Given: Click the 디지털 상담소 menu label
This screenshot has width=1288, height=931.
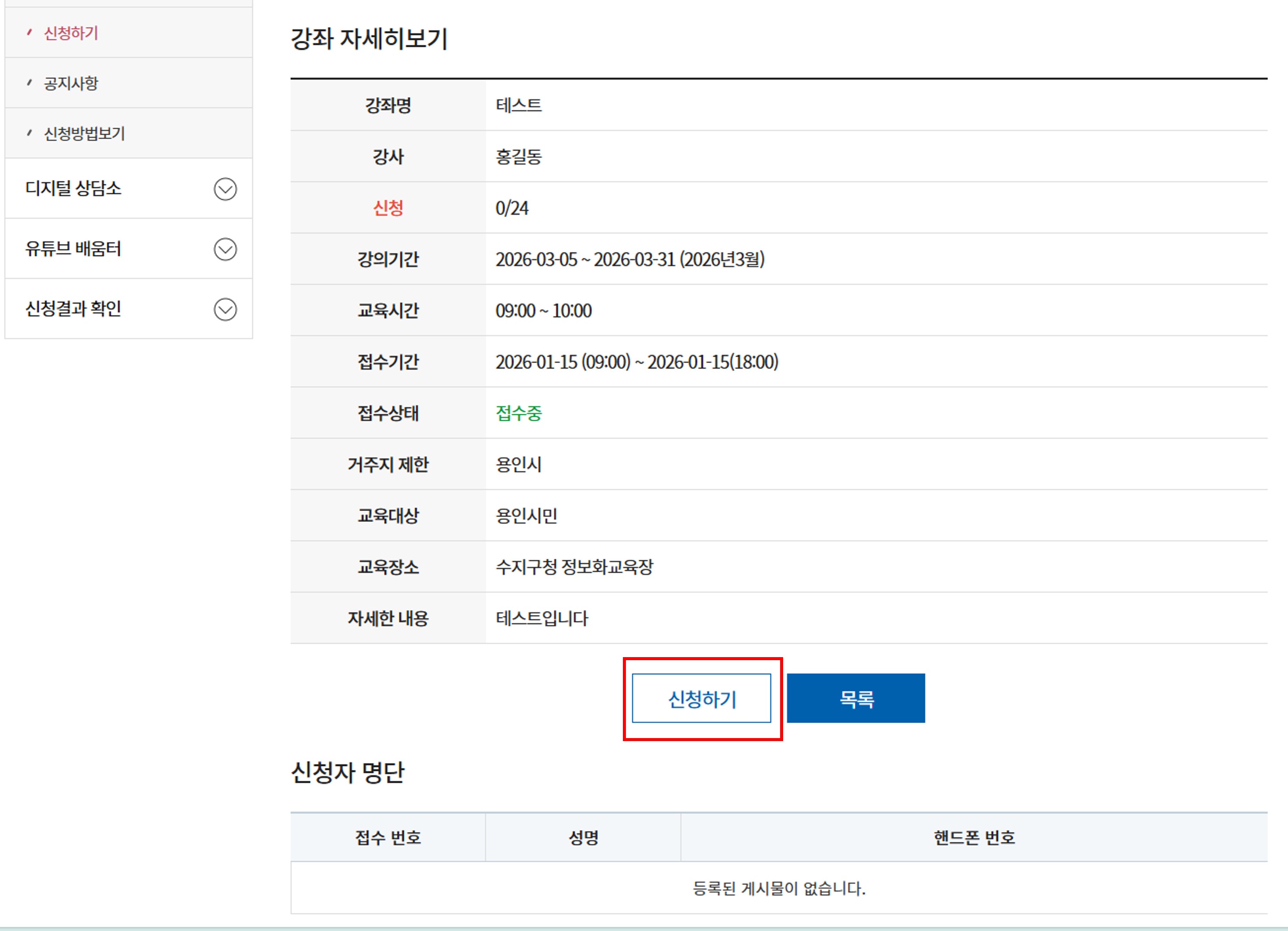Looking at the screenshot, I should (x=73, y=189).
